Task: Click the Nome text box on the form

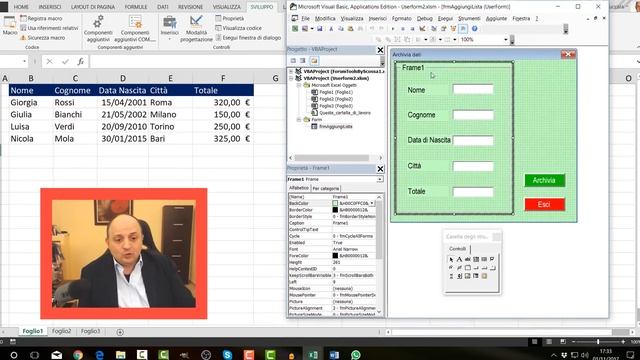Action: coord(473,89)
